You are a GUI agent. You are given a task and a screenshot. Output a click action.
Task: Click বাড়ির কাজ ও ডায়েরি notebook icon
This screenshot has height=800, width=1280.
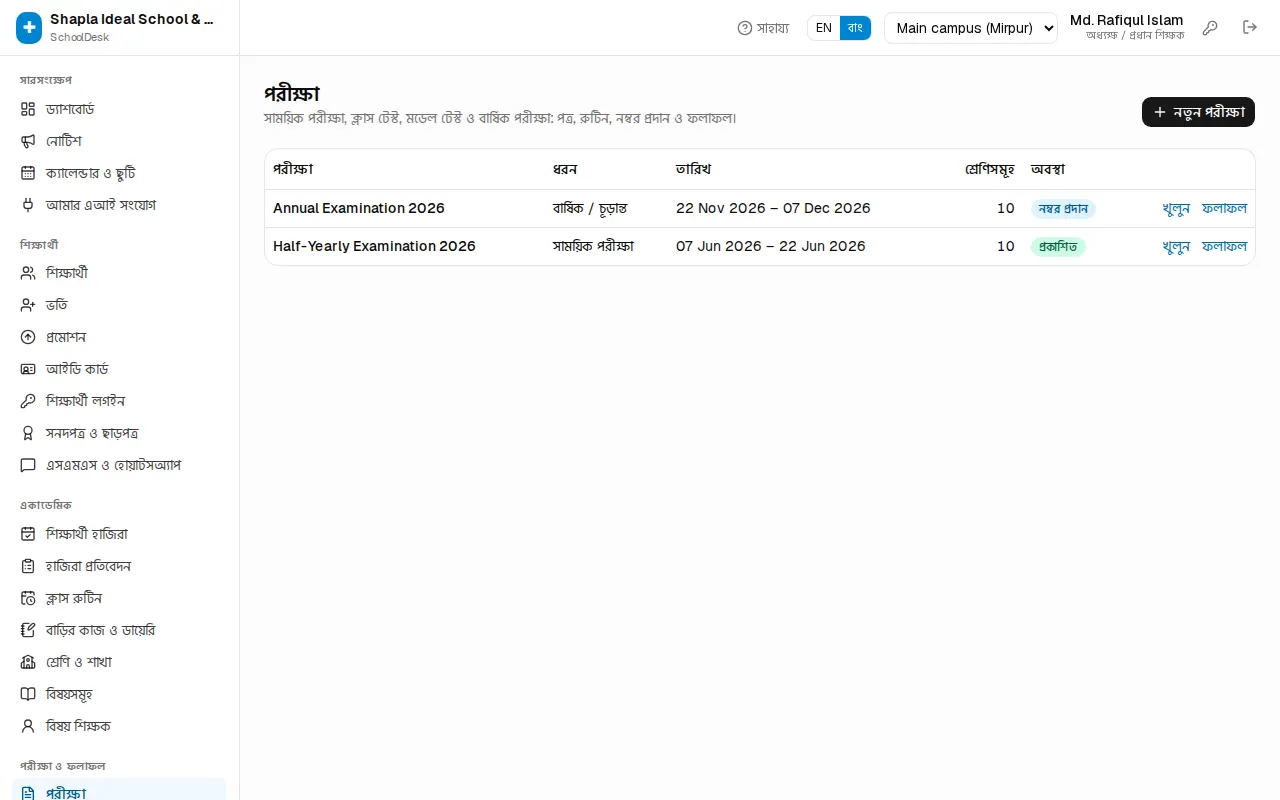28,630
